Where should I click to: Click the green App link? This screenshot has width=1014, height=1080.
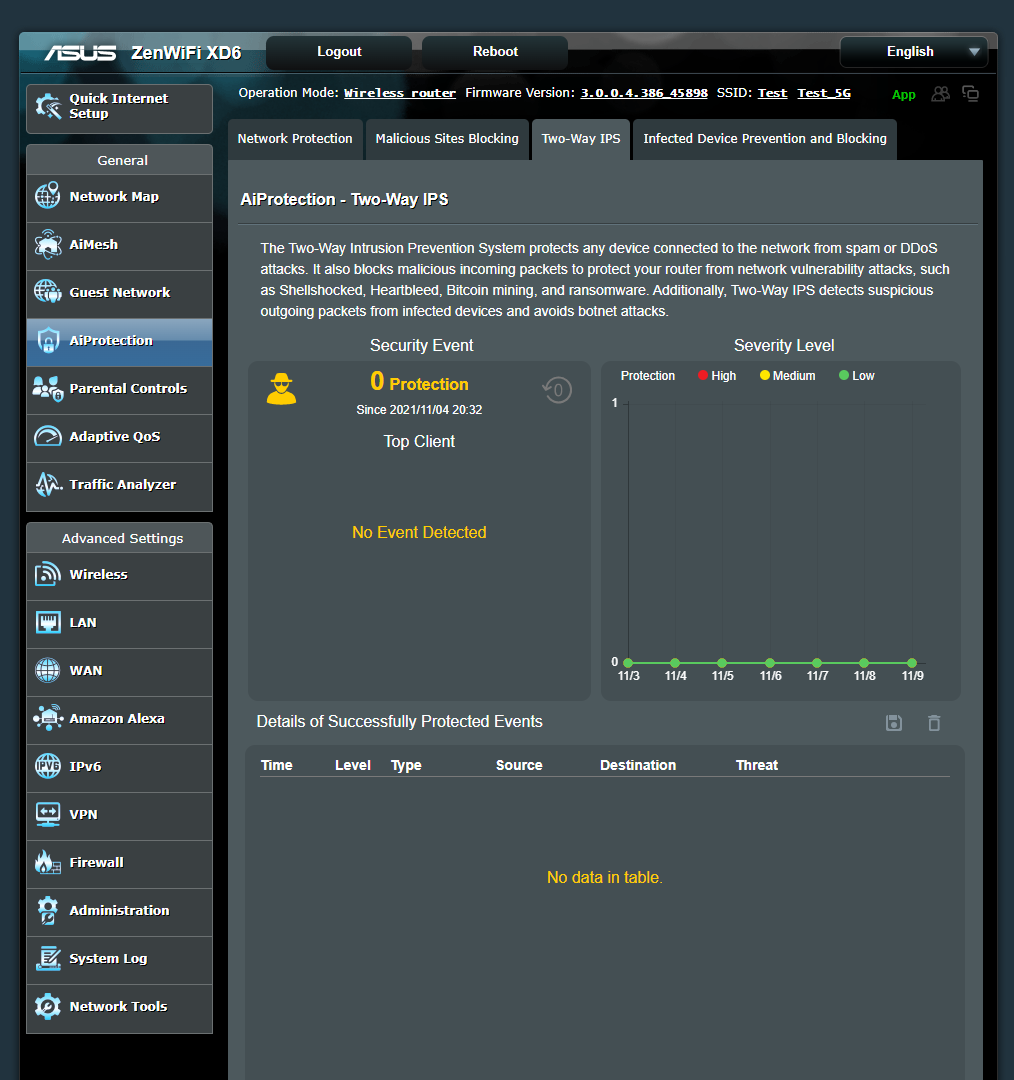coord(903,95)
